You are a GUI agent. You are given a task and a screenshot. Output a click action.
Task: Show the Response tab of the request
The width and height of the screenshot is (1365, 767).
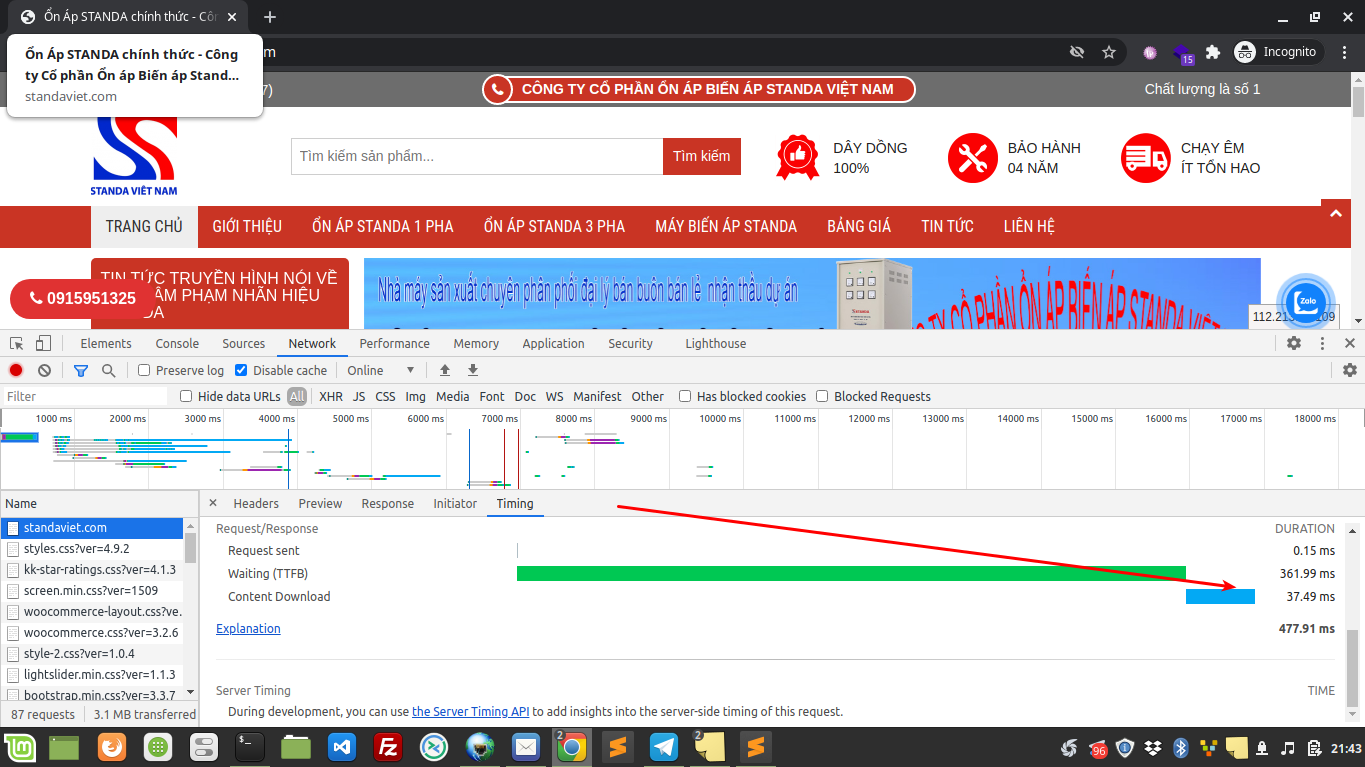[388, 503]
